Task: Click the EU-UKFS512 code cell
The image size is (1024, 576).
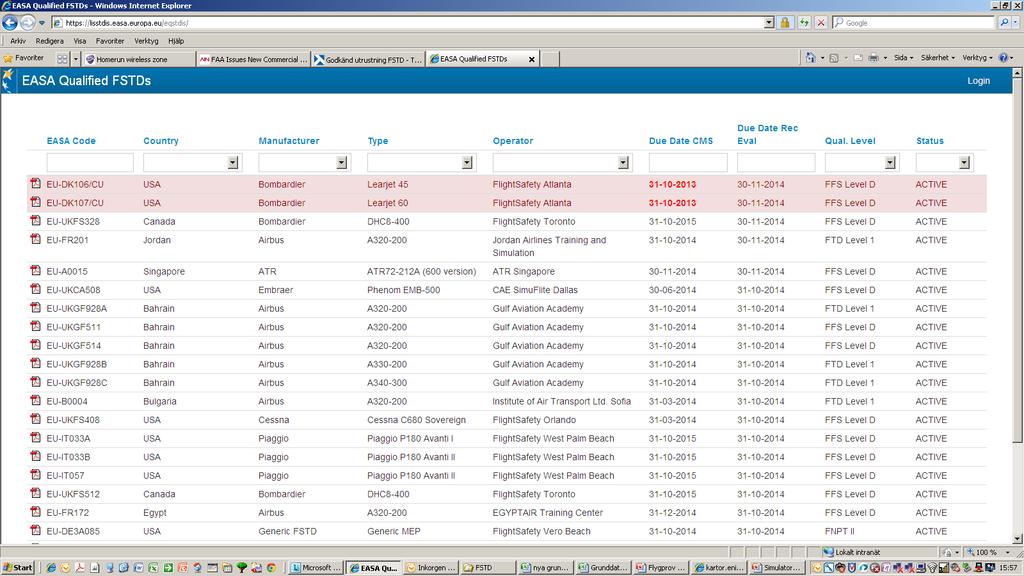Action: pos(73,494)
